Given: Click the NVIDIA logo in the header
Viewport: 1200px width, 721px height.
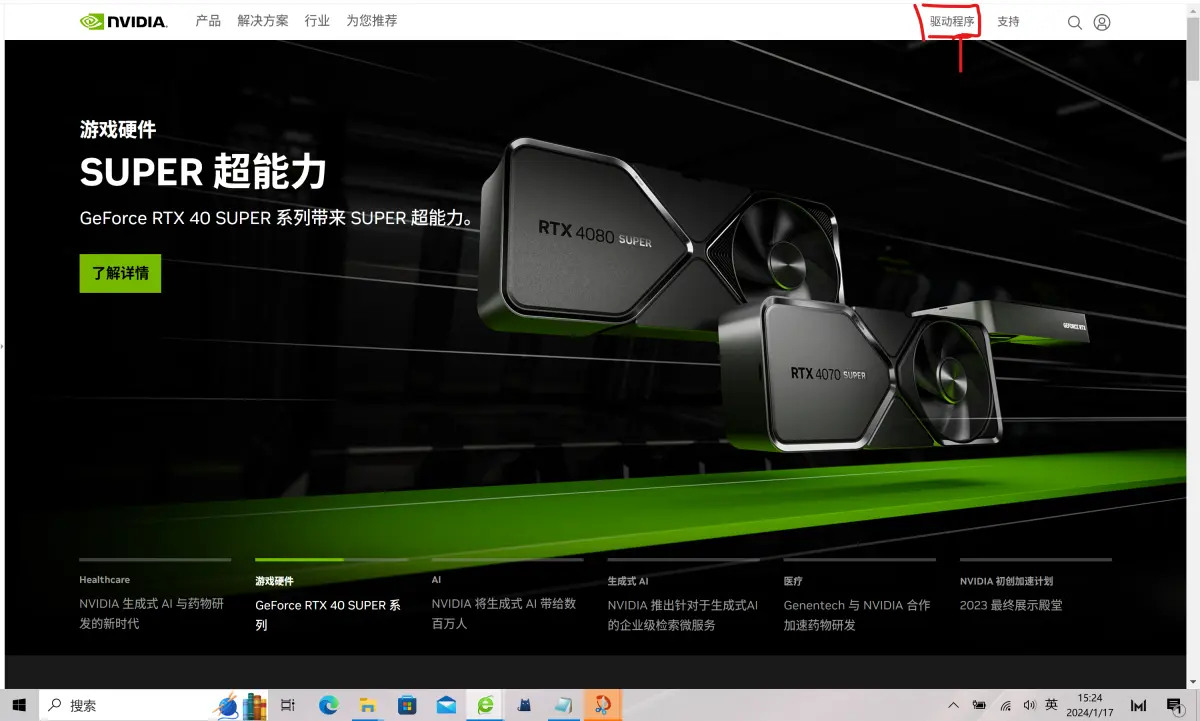Looking at the screenshot, I should tap(123, 21).
